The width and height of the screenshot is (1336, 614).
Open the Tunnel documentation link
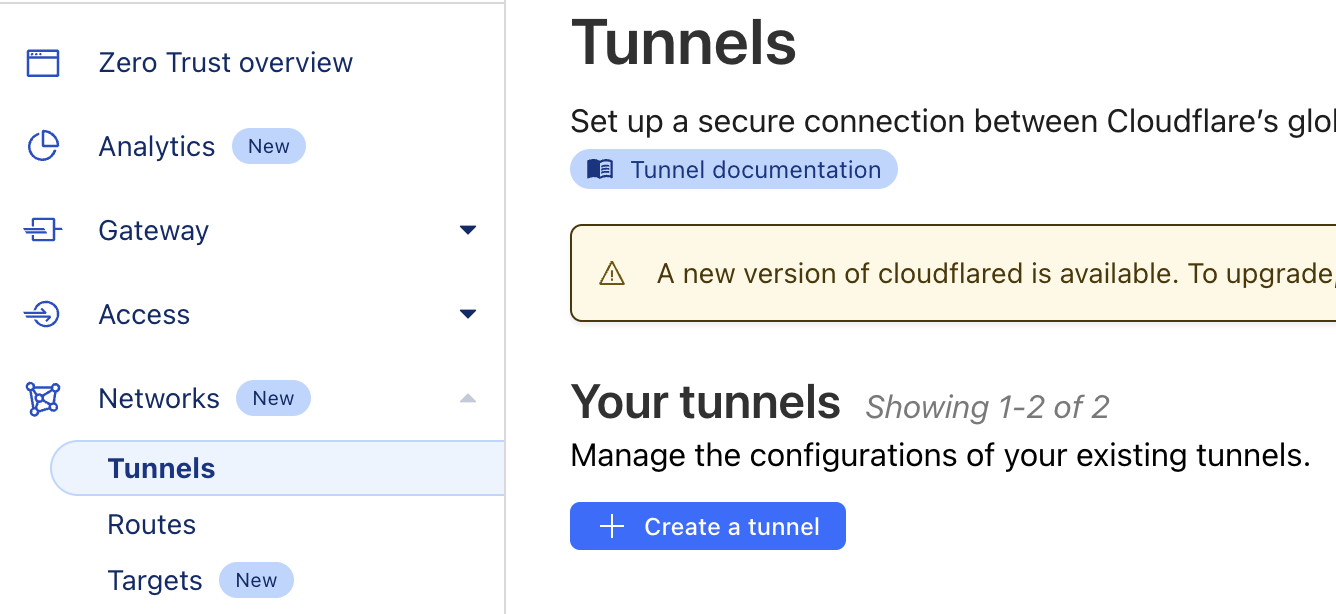[x=734, y=169]
